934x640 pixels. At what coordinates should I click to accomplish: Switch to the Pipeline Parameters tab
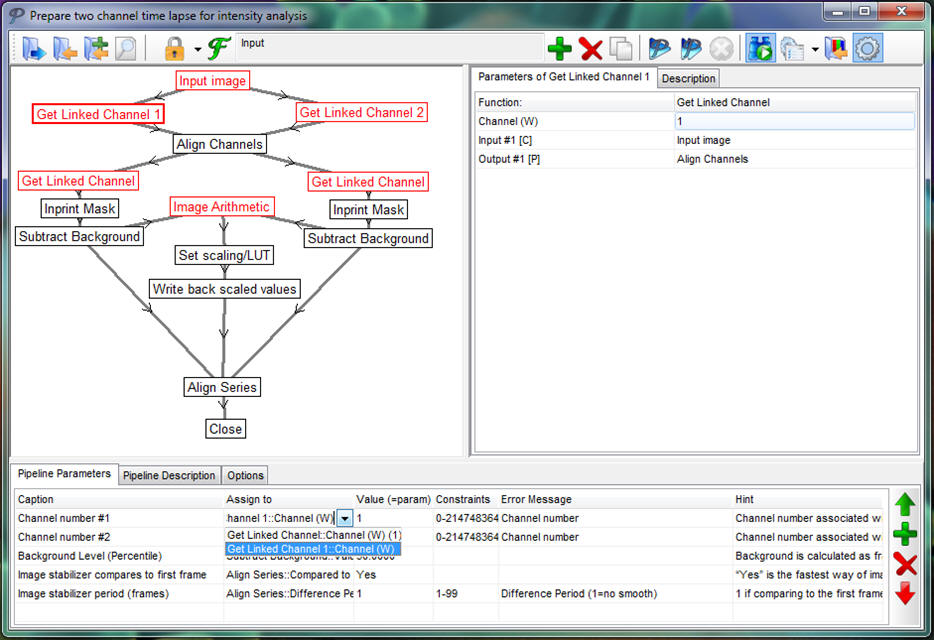tap(64, 474)
